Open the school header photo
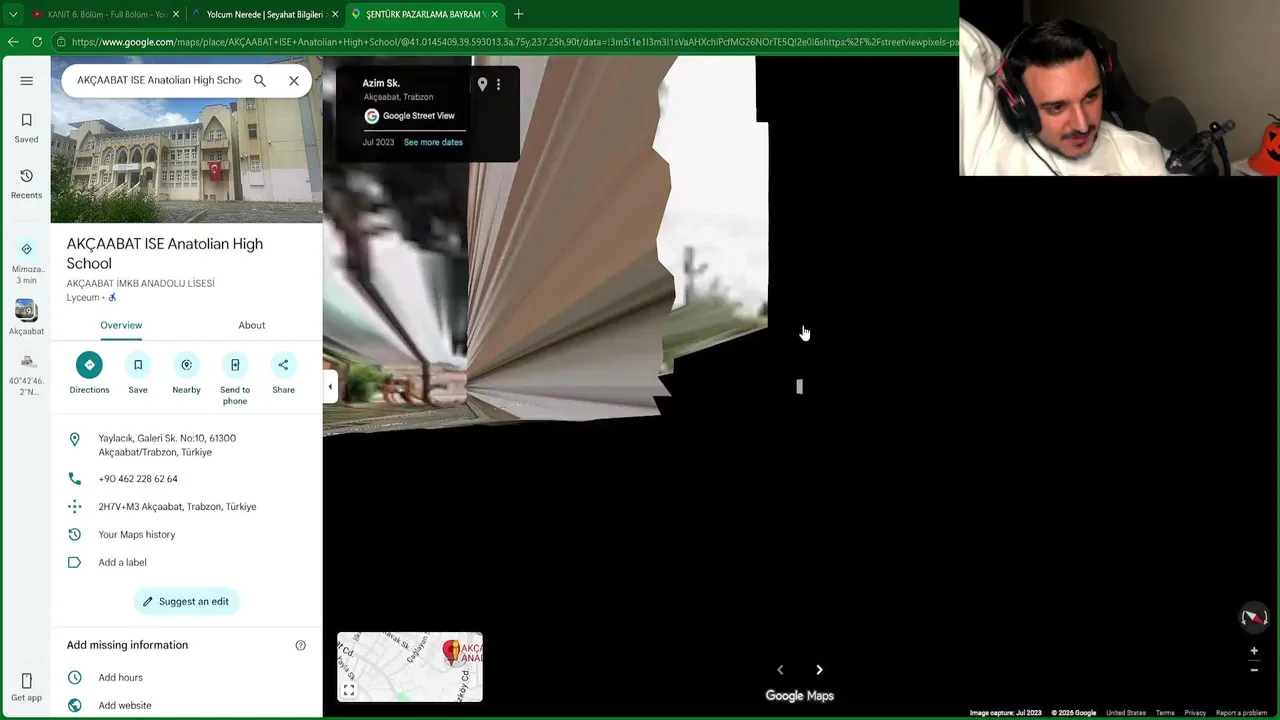Image resolution: width=1280 pixels, height=720 pixels. pyautogui.click(x=187, y=140)
